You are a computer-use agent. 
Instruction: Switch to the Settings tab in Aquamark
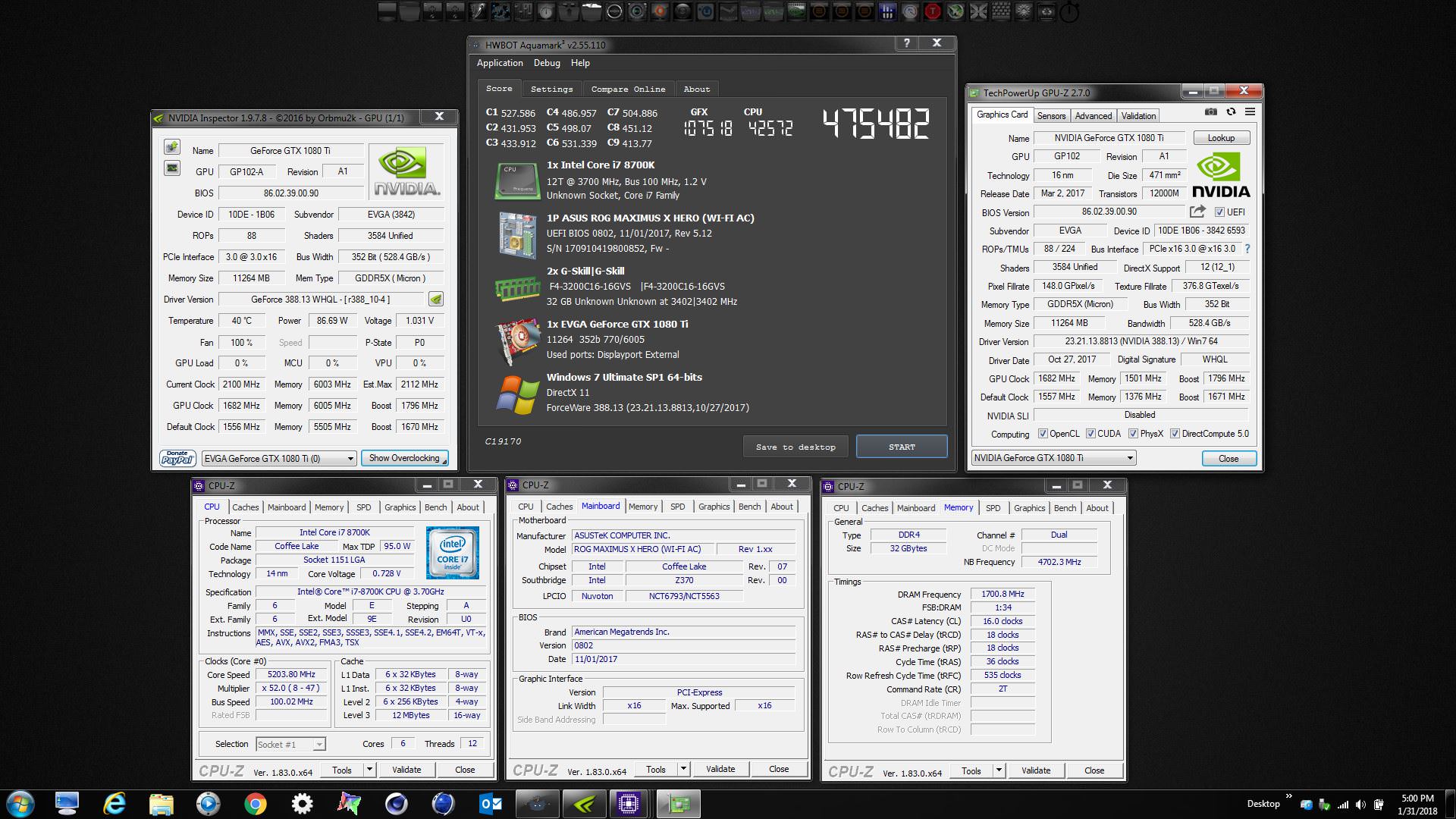(551, 89)
